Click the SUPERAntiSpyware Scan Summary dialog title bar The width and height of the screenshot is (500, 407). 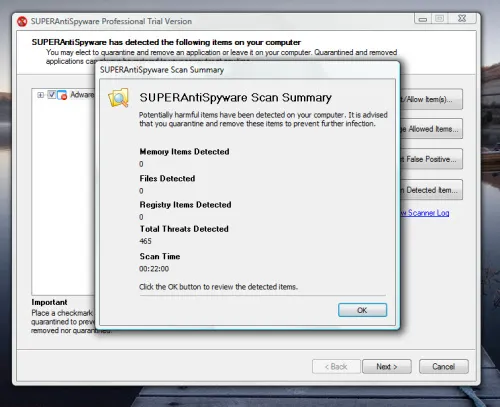247,70
